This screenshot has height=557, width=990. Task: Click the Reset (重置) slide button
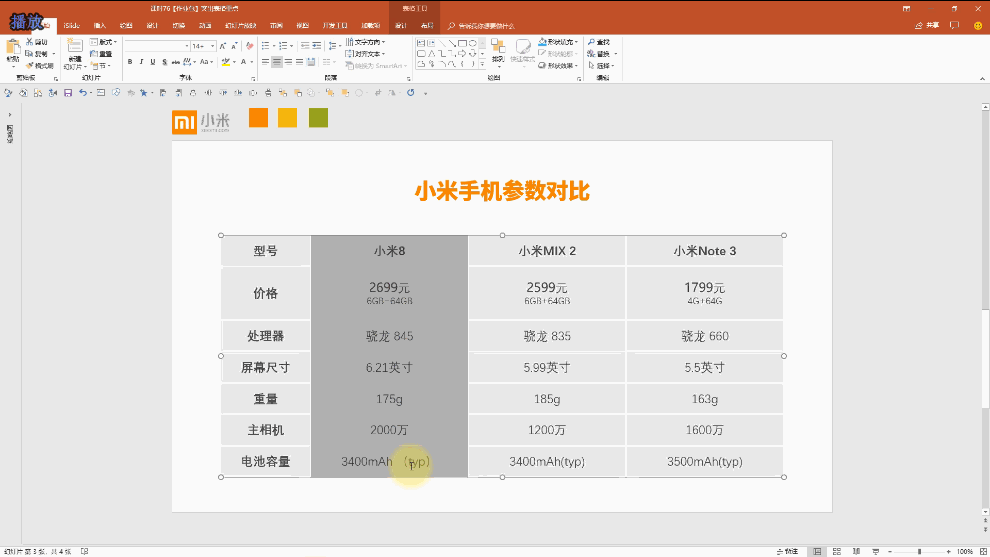101,54
